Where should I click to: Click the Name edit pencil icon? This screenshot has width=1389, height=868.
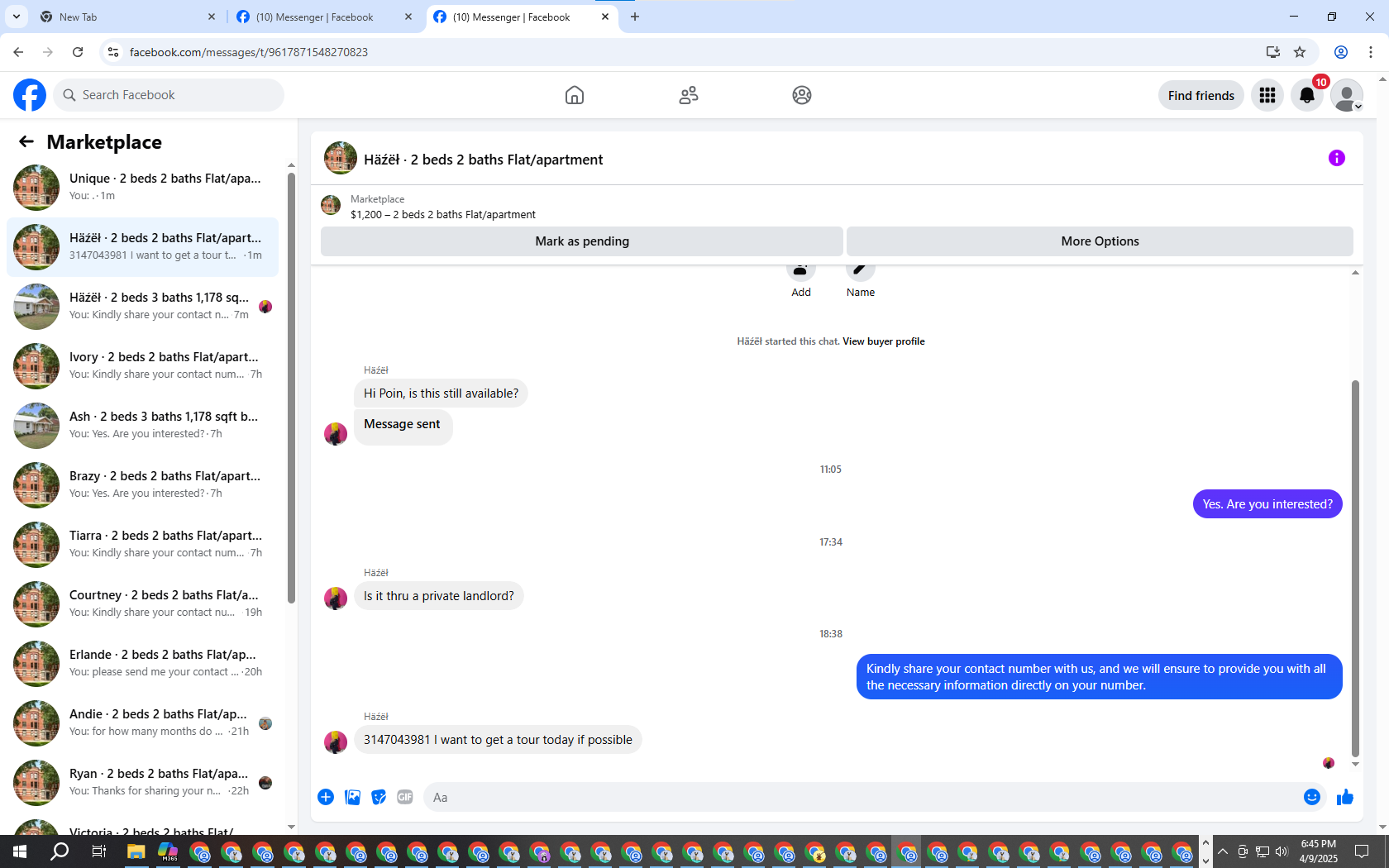(861, 270)
